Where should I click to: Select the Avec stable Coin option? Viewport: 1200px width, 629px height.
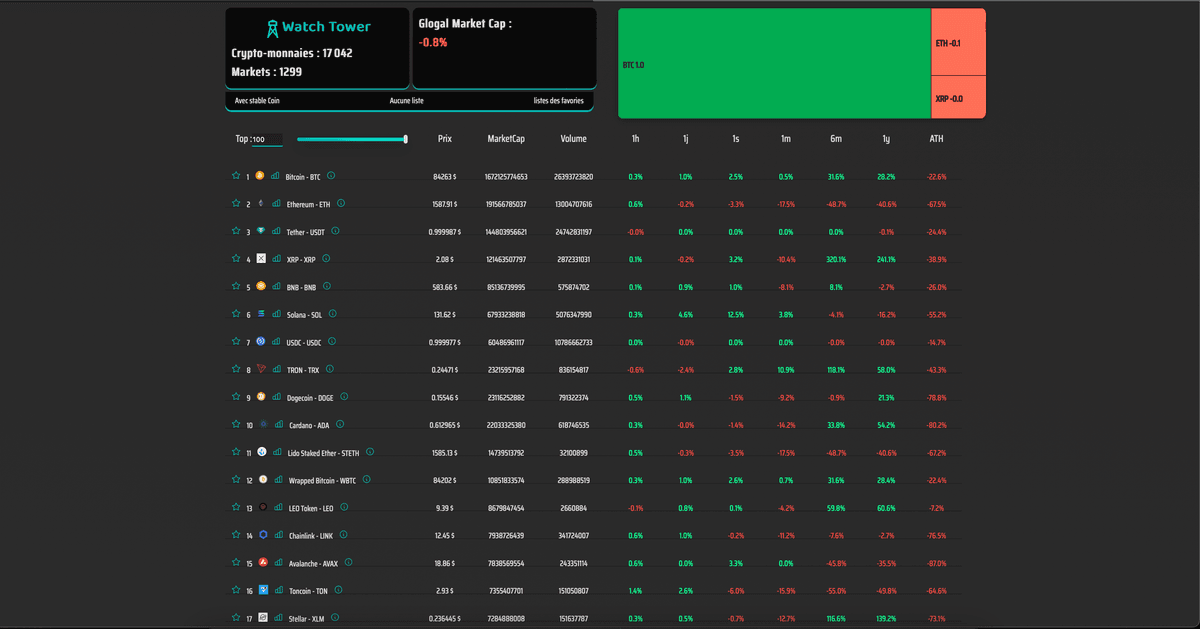click(257, 101)
